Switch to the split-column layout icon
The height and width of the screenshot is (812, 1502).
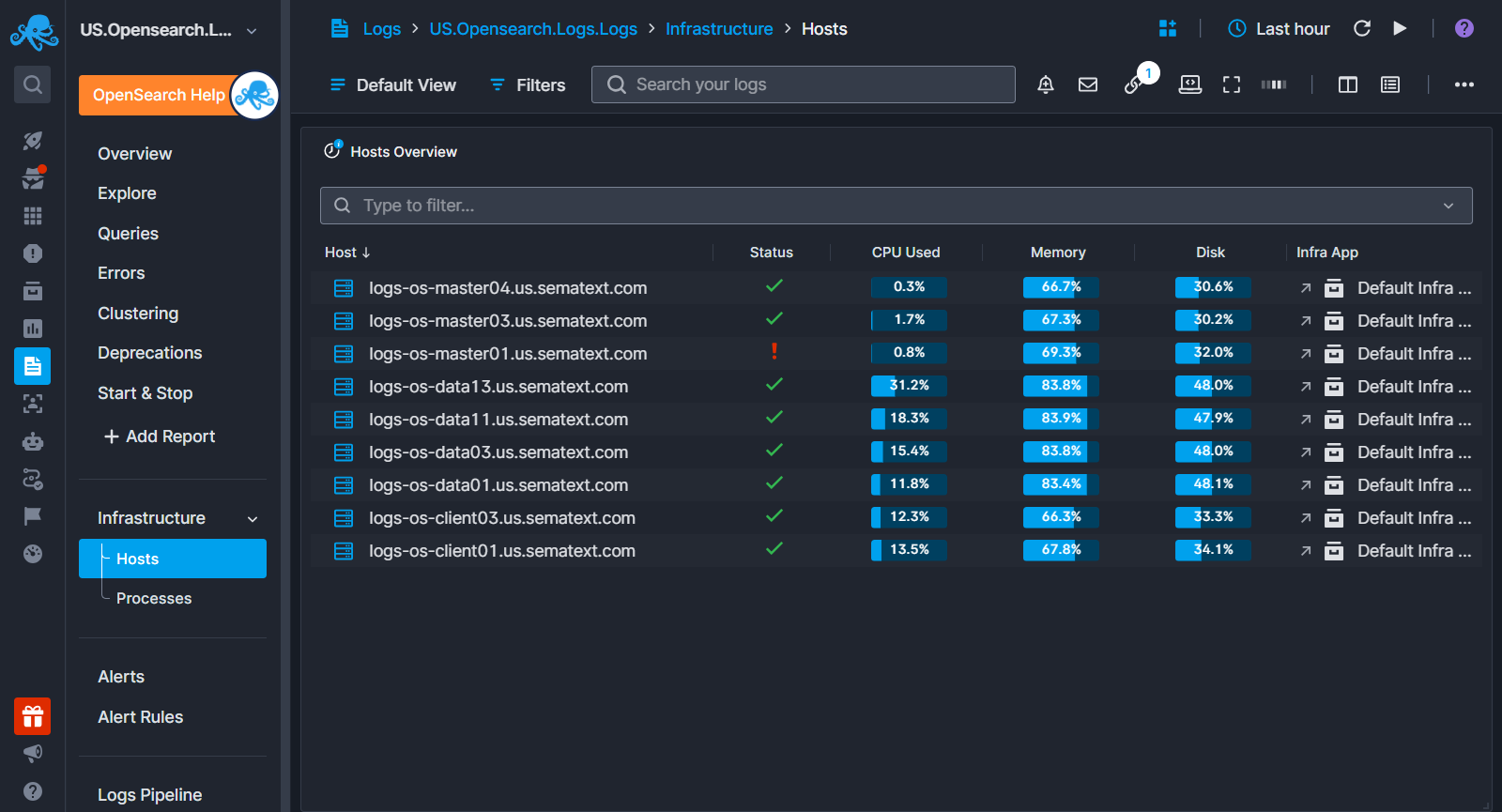click(x=1348, y=84)
